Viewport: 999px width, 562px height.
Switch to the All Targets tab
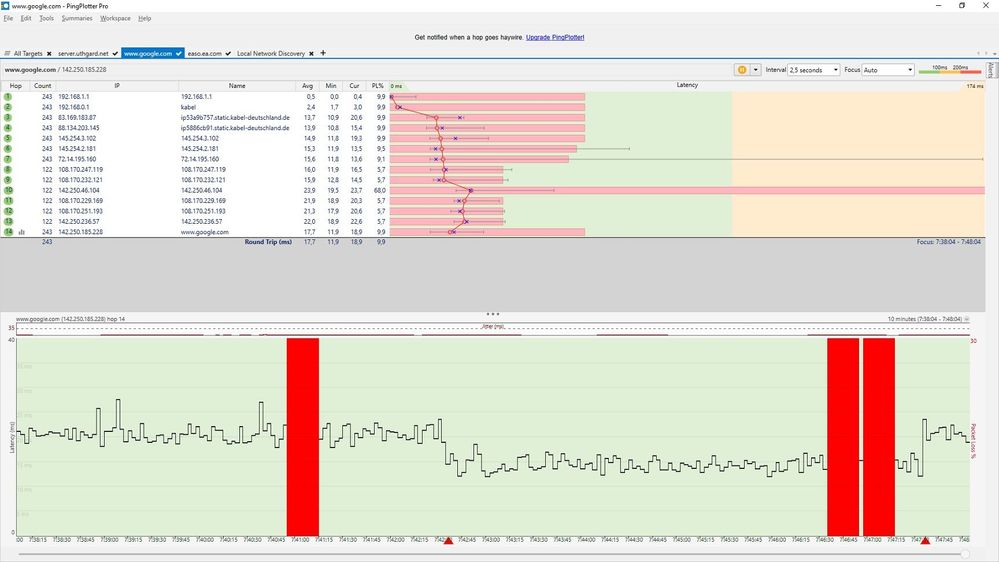point(28,54)
